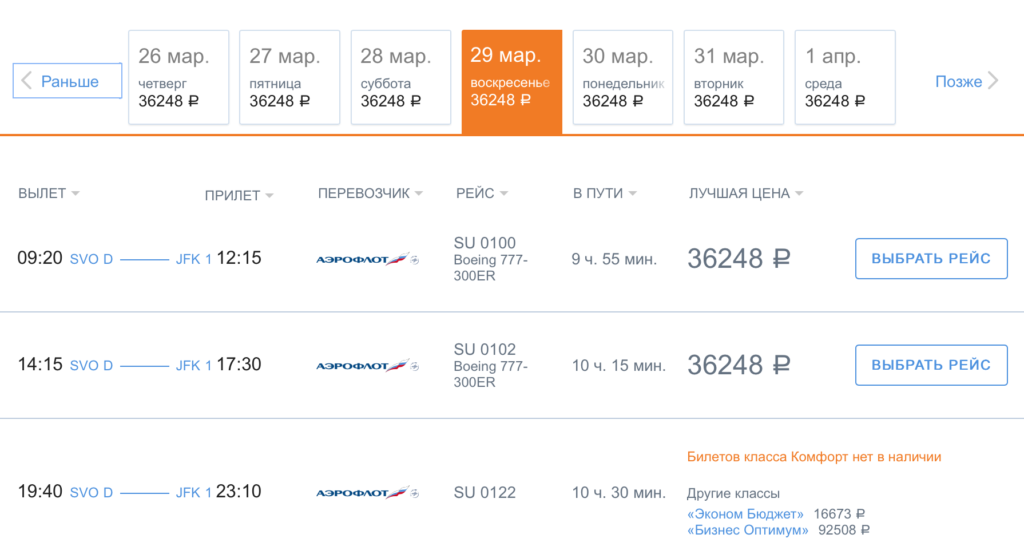
Task: Open «Эконом Бюджет» fare class link
Action: pos(745,514)
